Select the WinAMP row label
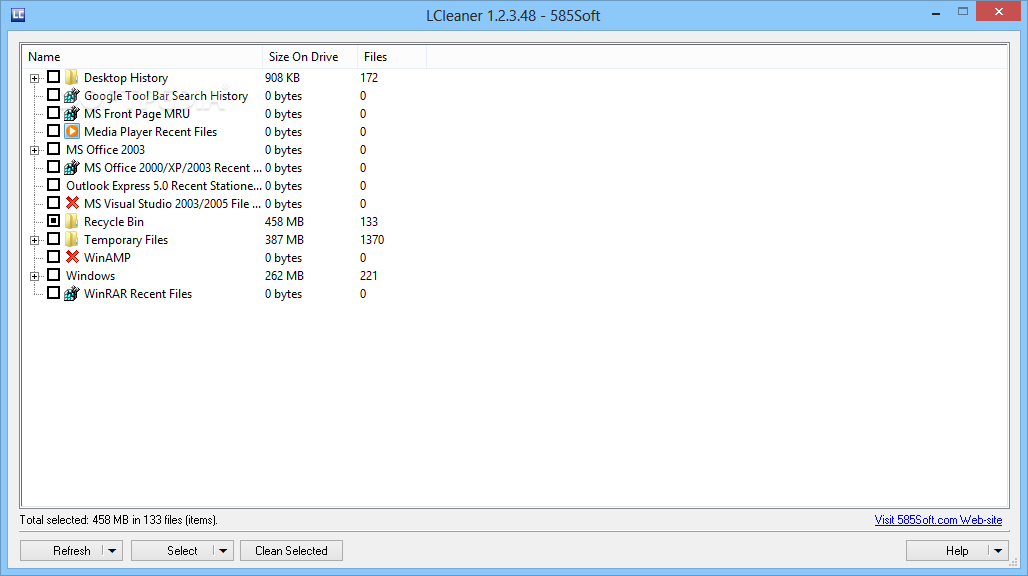Viewport: 1028px width, 576px height. click(107, 258)
